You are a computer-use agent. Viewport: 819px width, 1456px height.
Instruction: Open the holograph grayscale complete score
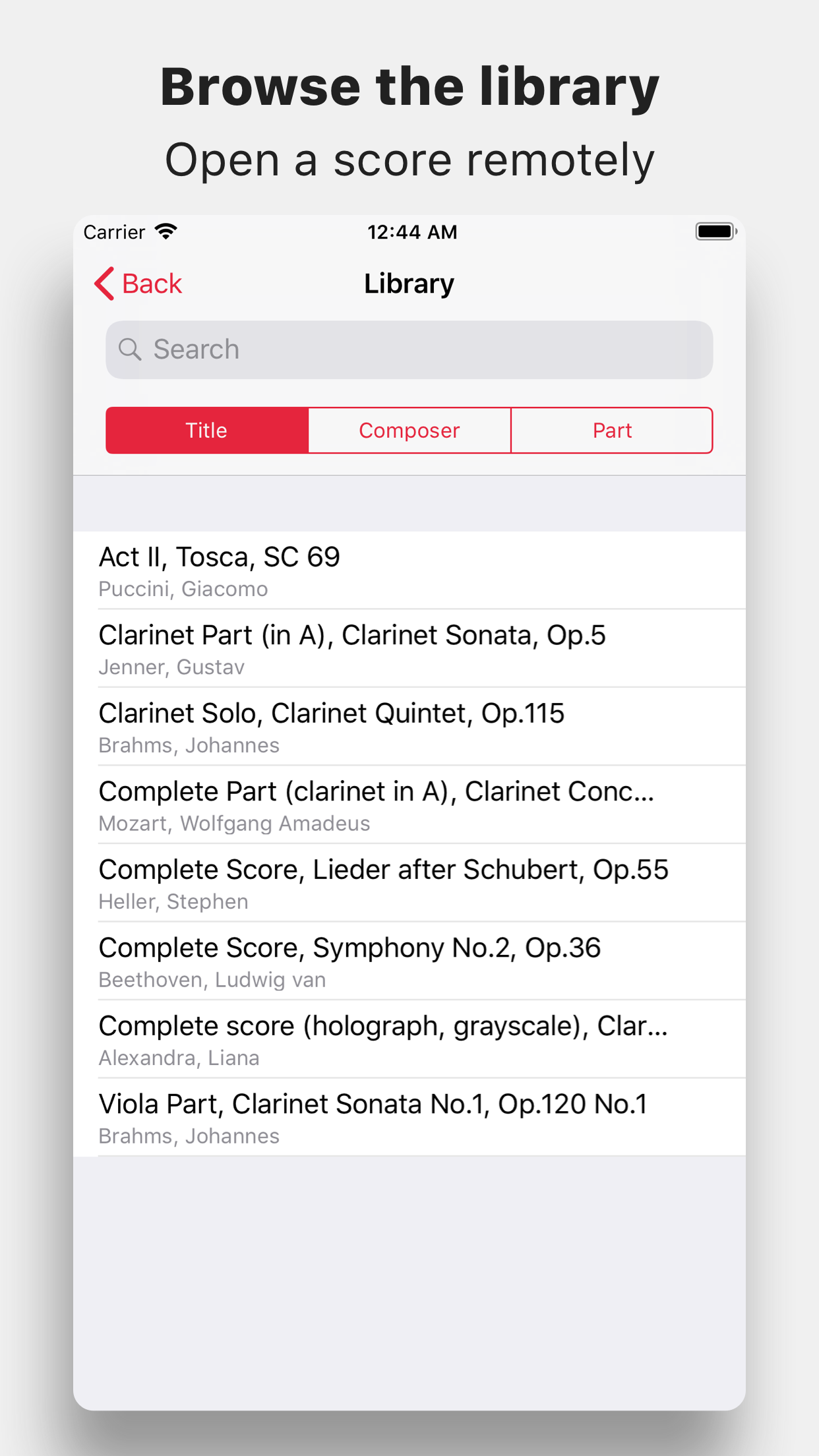click(409, 1039)
